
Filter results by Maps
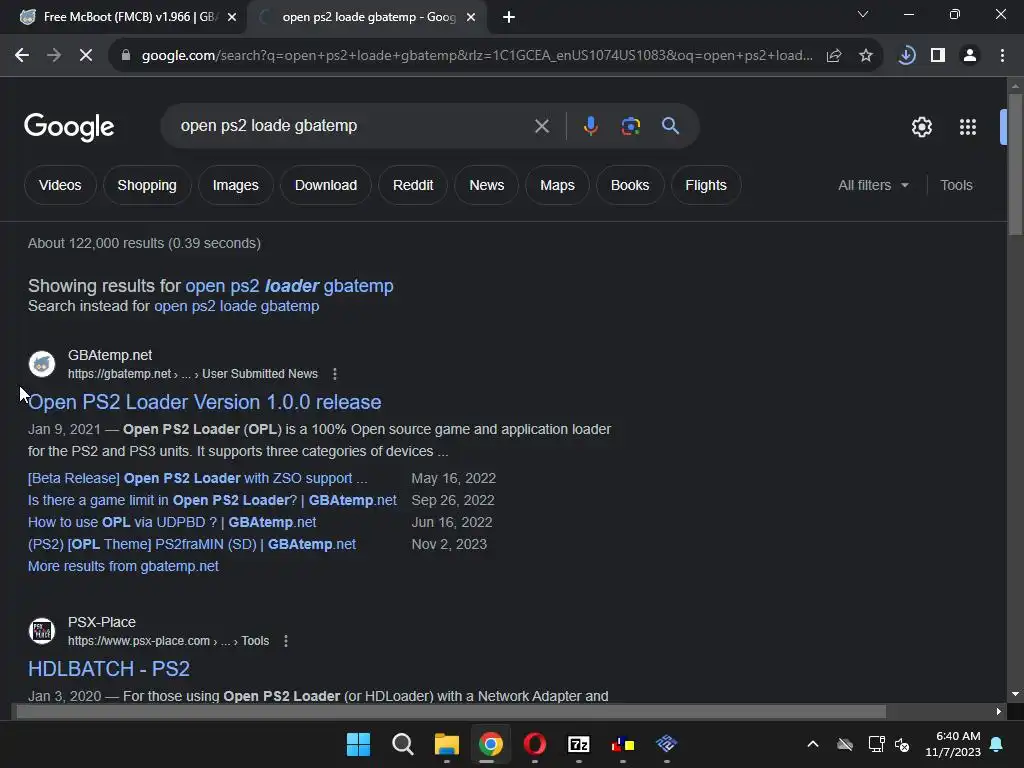pos(557,185)
